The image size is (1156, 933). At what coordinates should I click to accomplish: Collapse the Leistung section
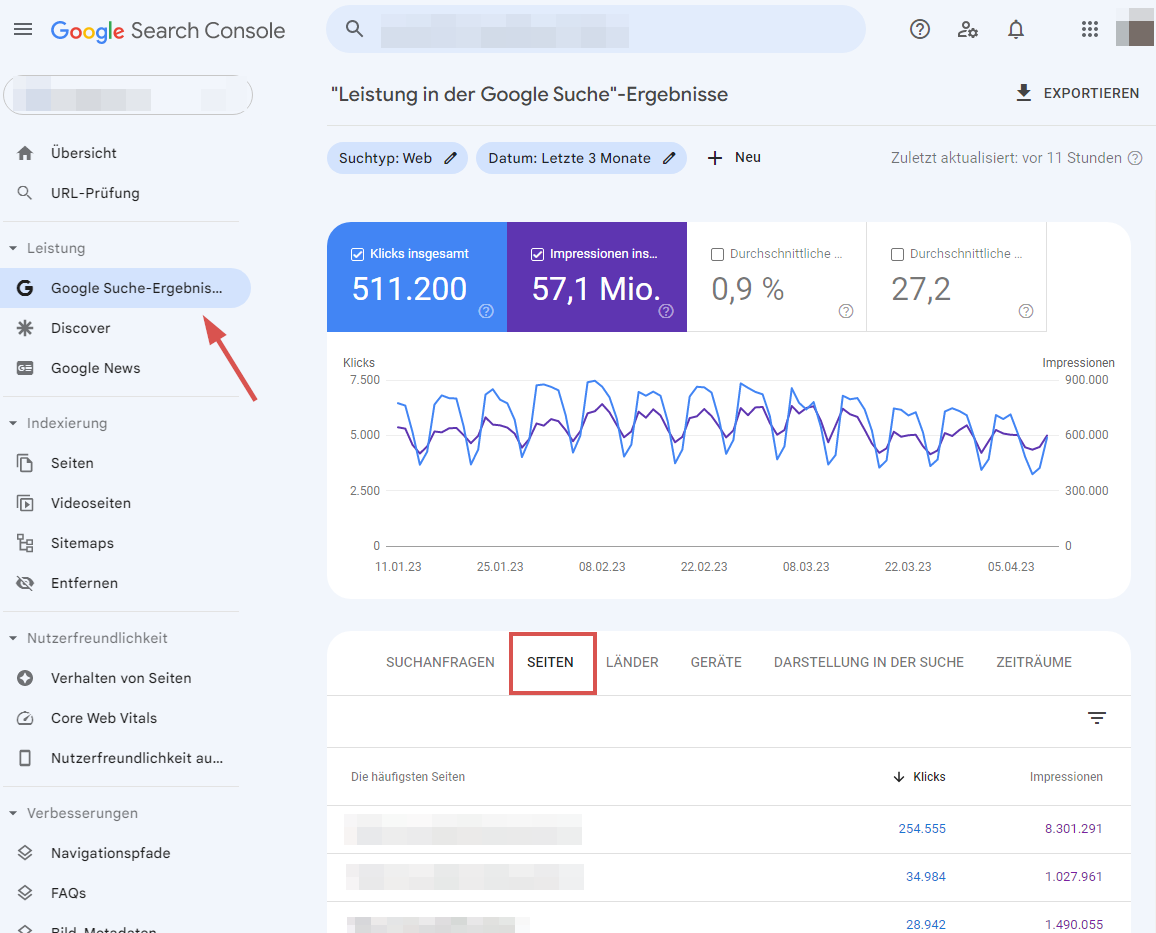pos(13,248)
